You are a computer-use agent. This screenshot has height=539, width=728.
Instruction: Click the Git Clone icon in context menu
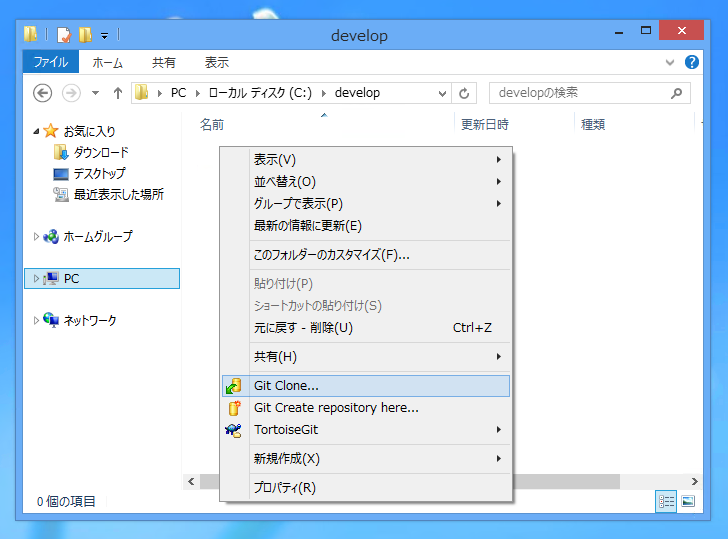234,386
